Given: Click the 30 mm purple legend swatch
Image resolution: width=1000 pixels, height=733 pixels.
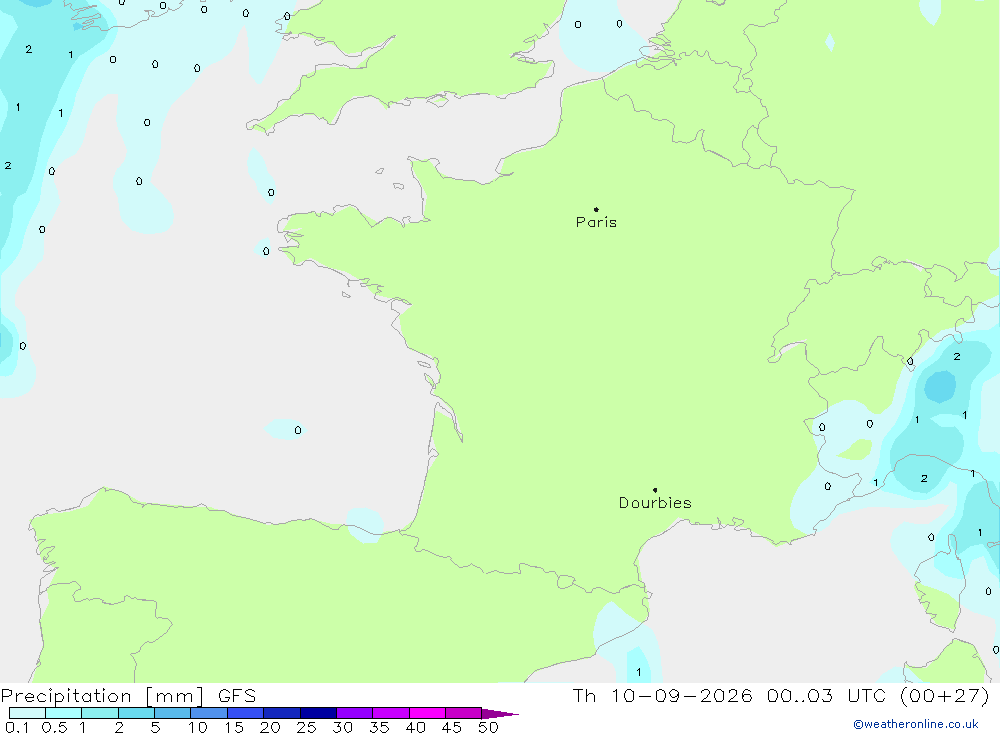Looking at the screenshot, I should pos(355,713).
